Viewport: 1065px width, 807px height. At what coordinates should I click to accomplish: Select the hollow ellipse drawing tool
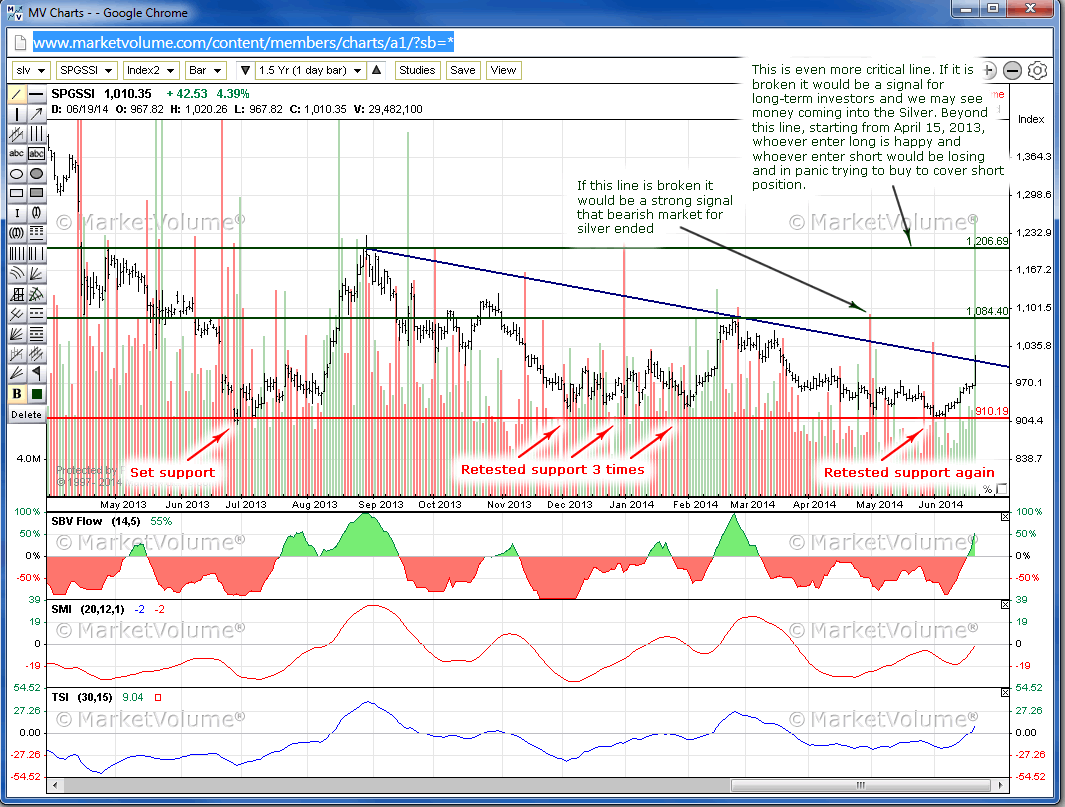(17, 173)
